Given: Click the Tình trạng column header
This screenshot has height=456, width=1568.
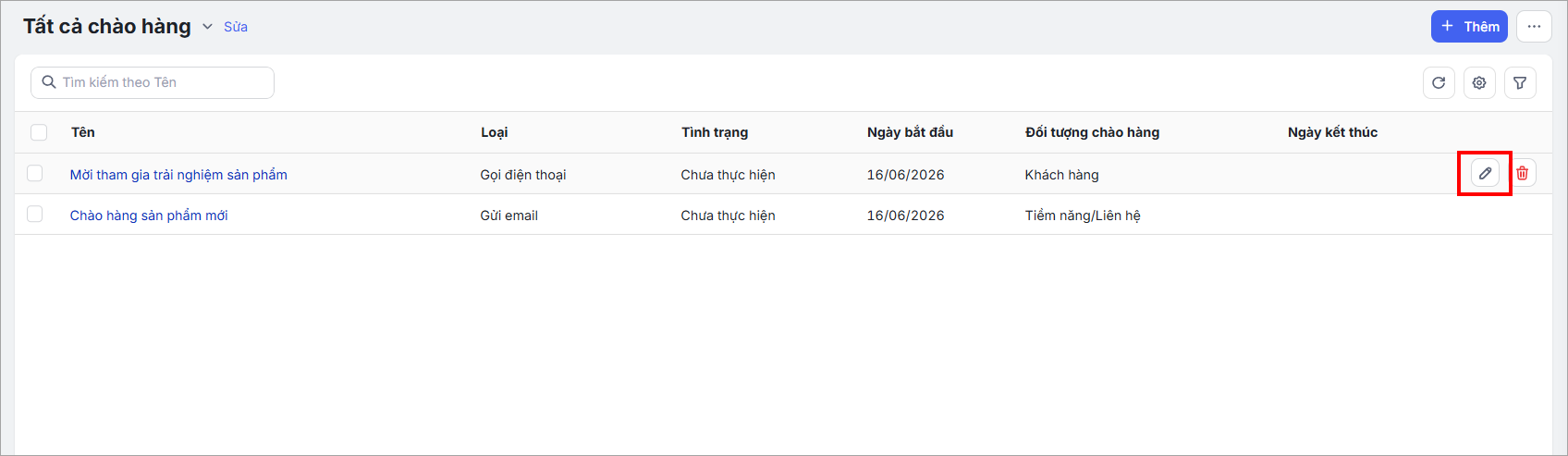Looking at the screenshot, I should [x=715, y=132].
